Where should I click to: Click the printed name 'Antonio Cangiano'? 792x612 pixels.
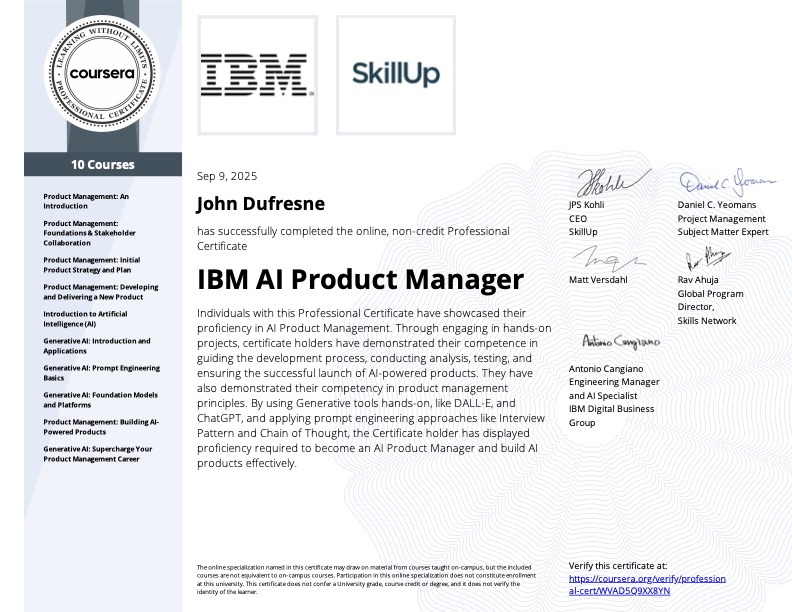coord(606,369)
